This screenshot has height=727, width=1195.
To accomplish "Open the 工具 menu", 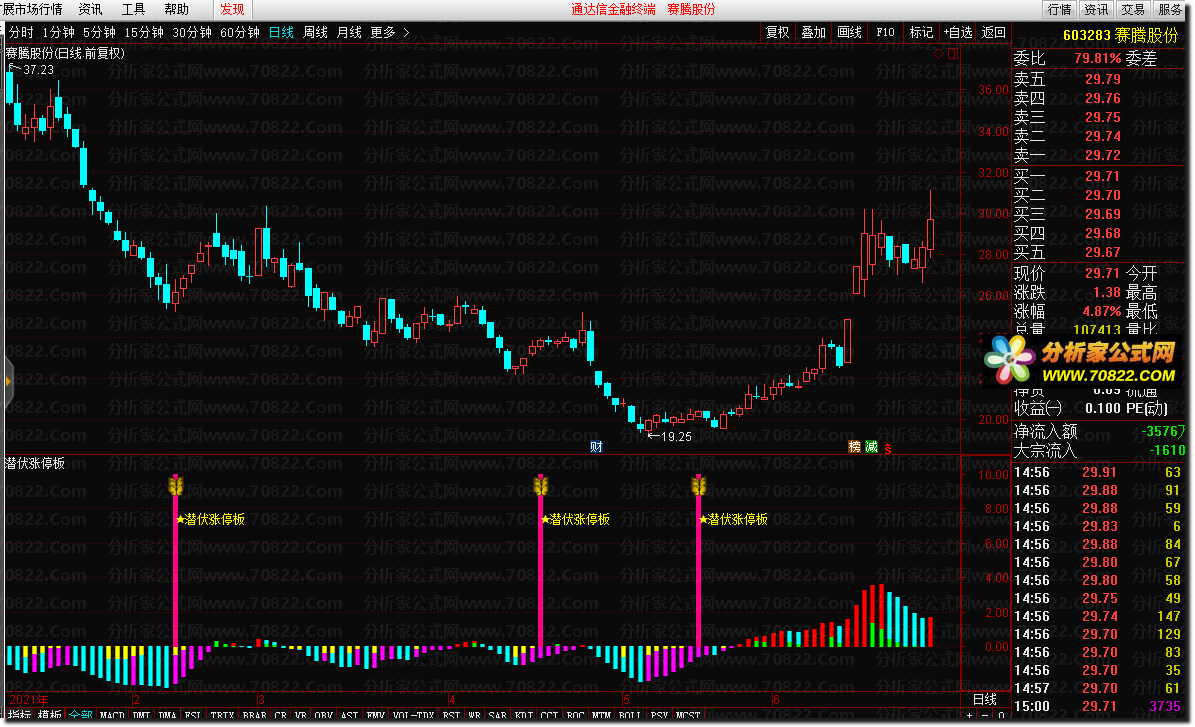I will 133,9.
